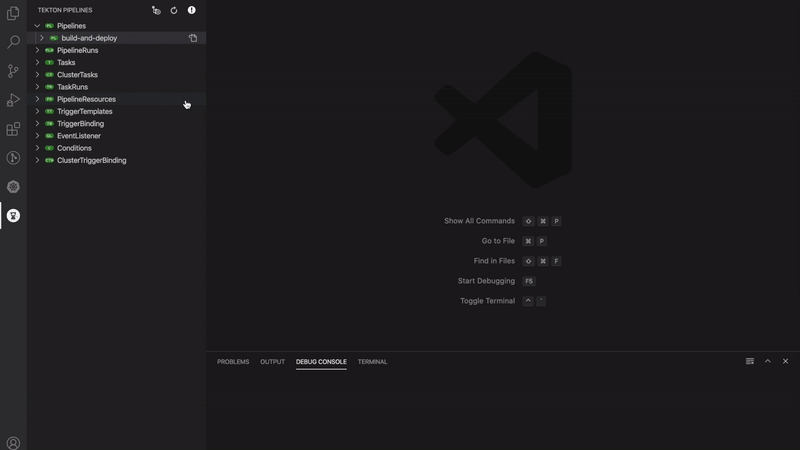The width and height of the screenshot is (800, 450).
Task: Click the green icon beside TriggerTemplates
Action: [49, 111]
